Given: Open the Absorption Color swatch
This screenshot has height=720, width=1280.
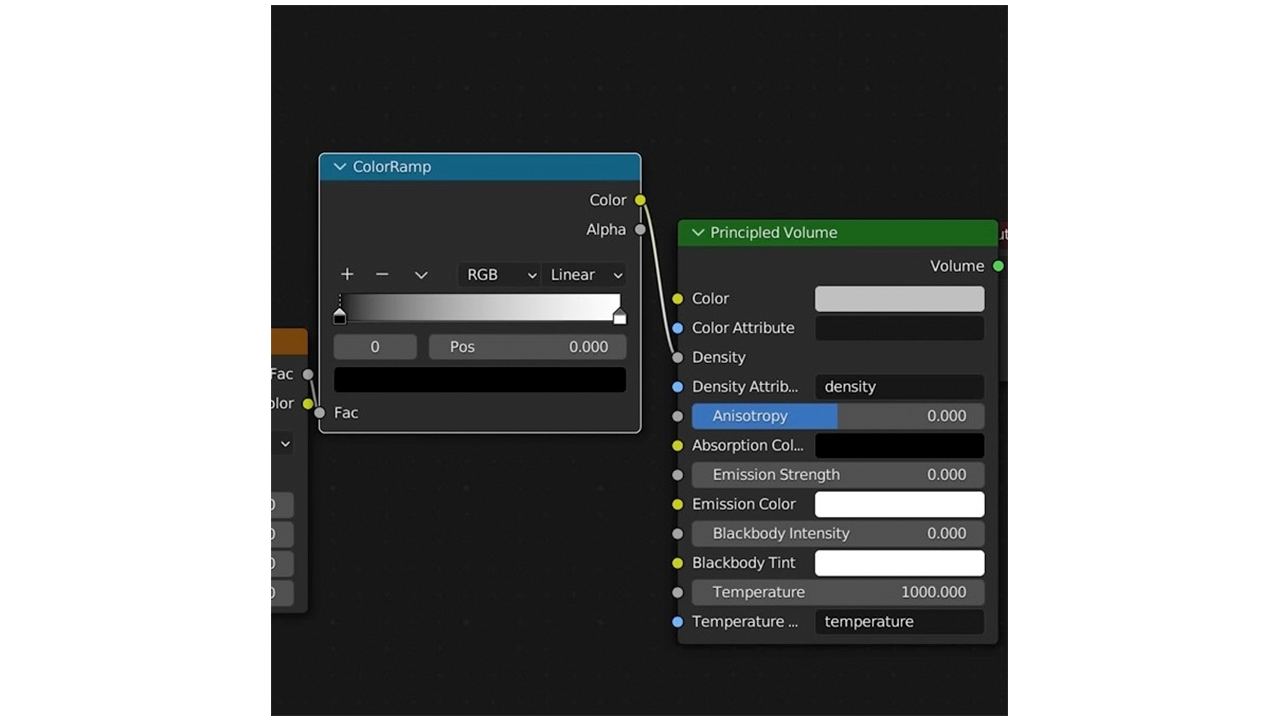Looking at the screenshot, I should pos(900,446).
